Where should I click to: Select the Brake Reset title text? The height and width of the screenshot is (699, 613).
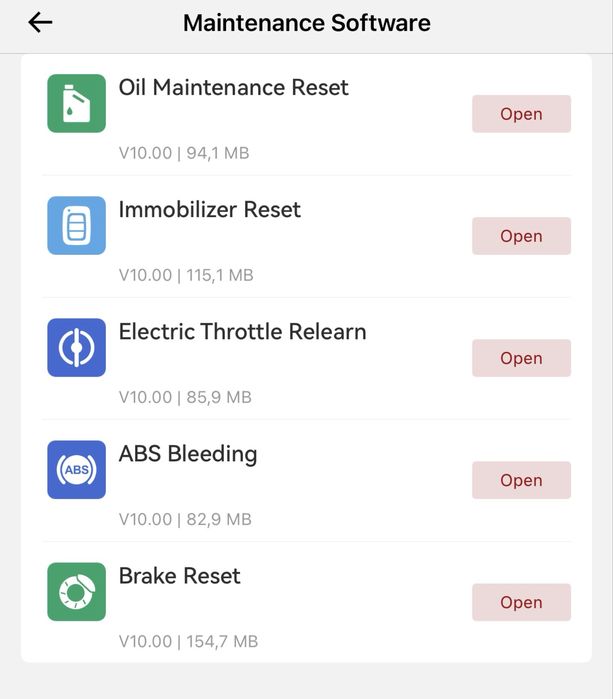pyautogui.click(x=179, y=576)
